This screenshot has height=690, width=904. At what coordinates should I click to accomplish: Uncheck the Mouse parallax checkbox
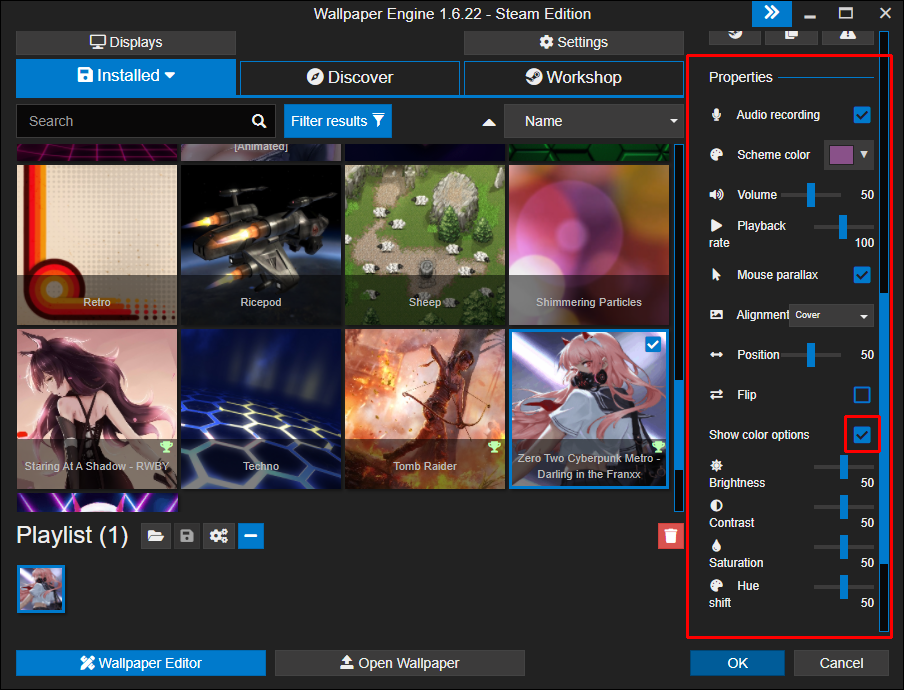pos(861,275)
